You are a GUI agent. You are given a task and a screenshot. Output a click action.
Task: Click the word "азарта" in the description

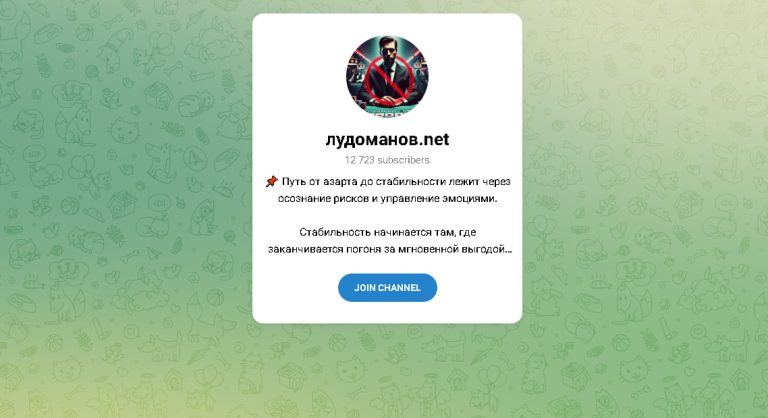[x=342, y=182]
